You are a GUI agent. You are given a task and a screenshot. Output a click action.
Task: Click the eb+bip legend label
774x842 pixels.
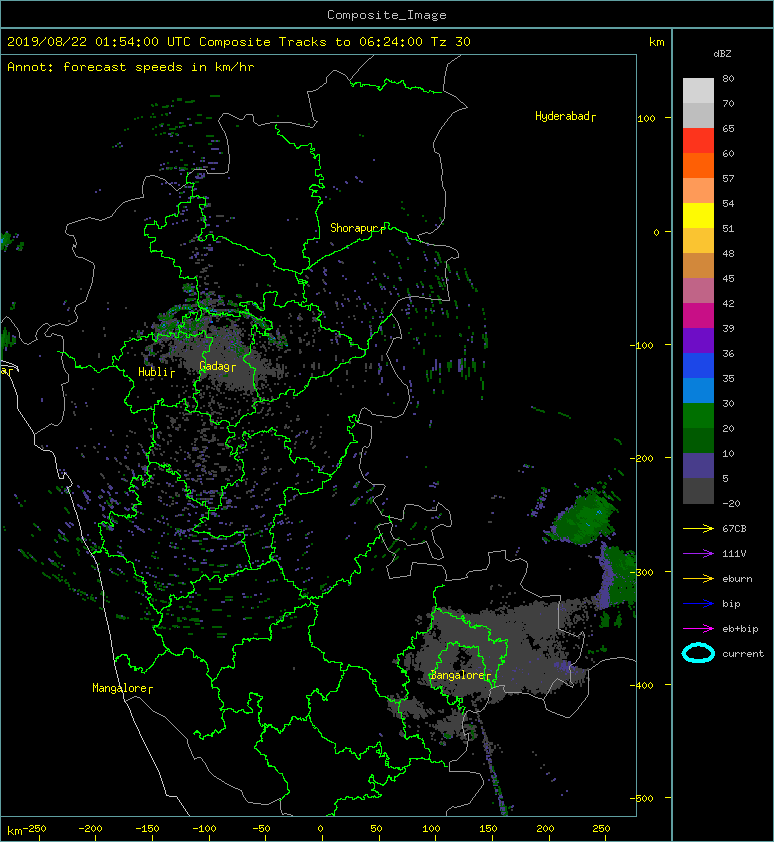[x=740, y=629]
